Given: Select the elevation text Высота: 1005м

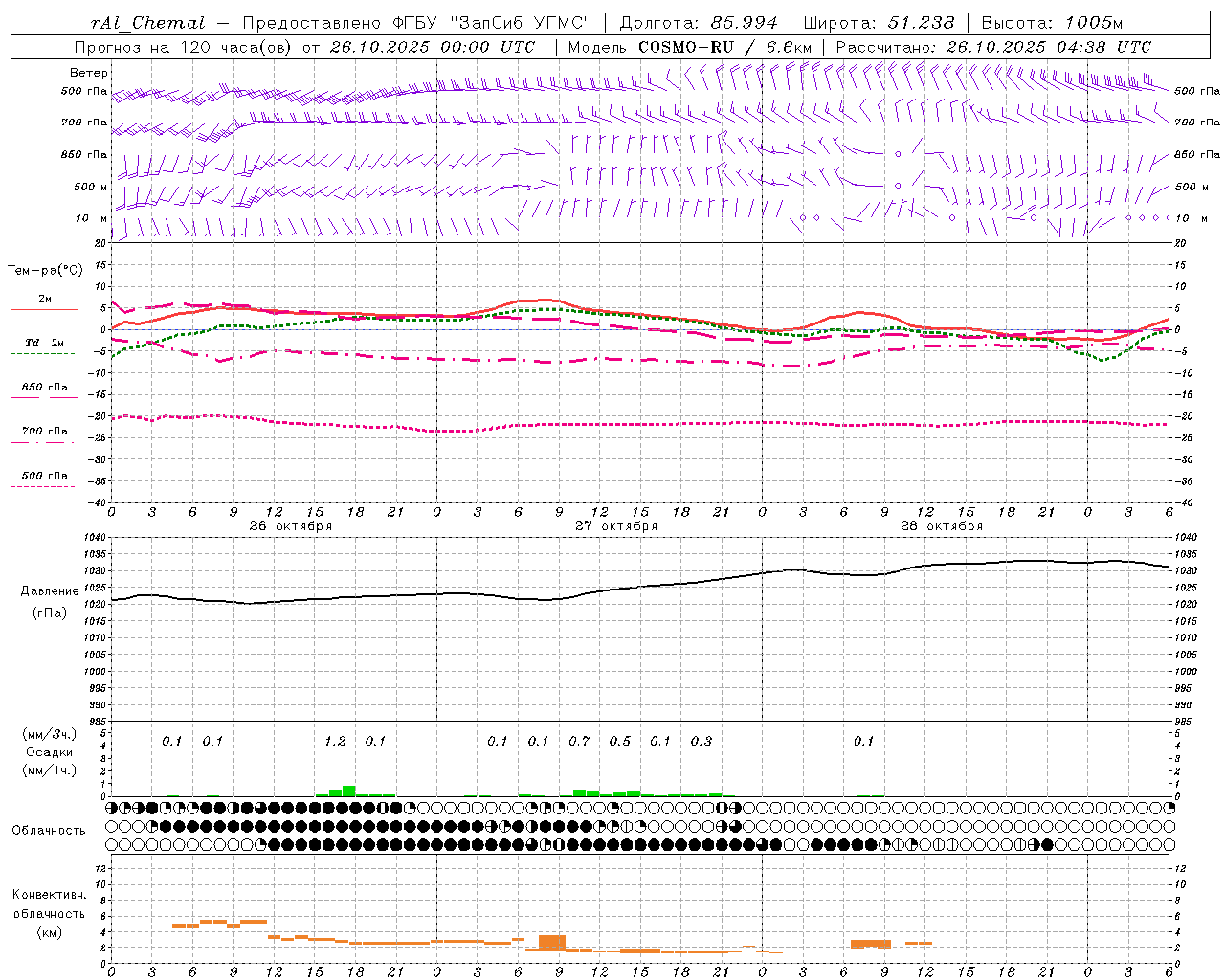Looking at the screenshot, I should 1052,23.
